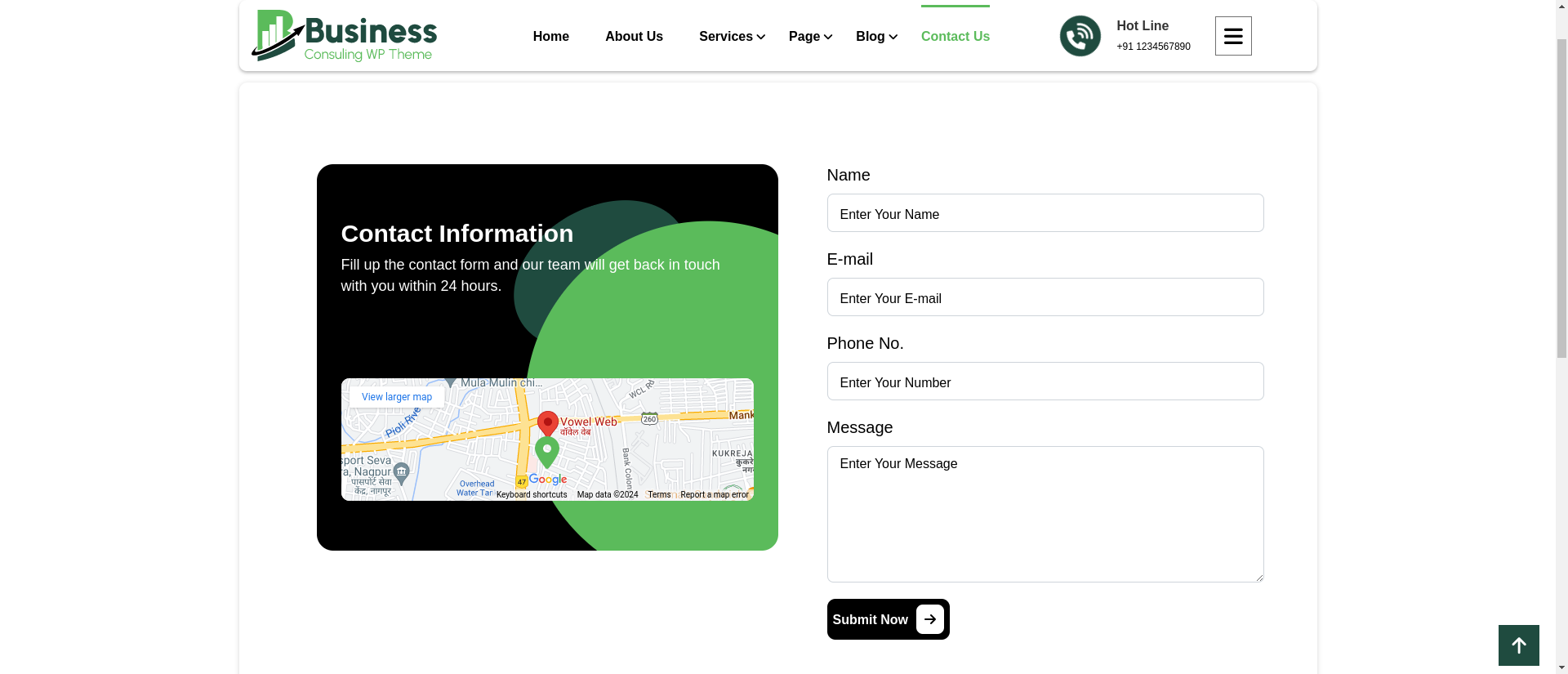Click Report a map error link

[x=714, y=494]
